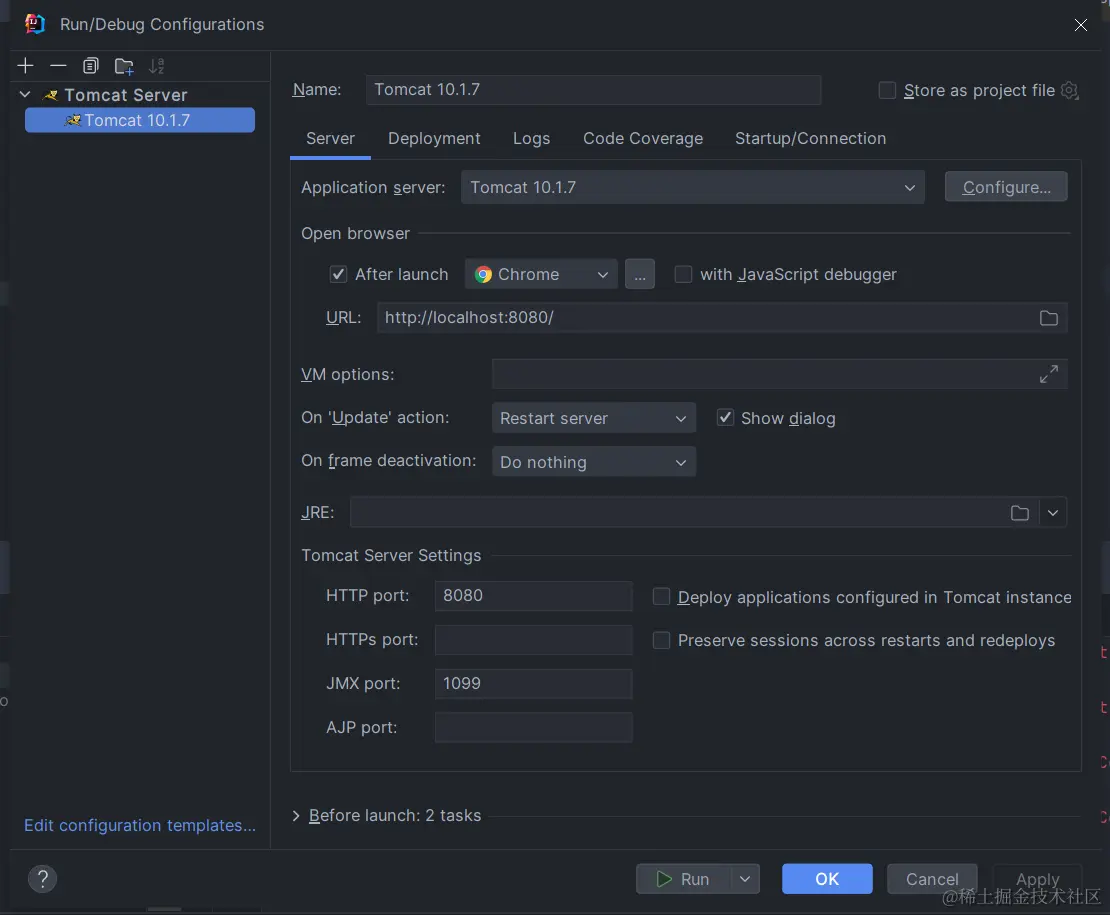Remove selected configuration with minus icon
Viewport: 1110px width, 915px height.
(x=58, y=66)
